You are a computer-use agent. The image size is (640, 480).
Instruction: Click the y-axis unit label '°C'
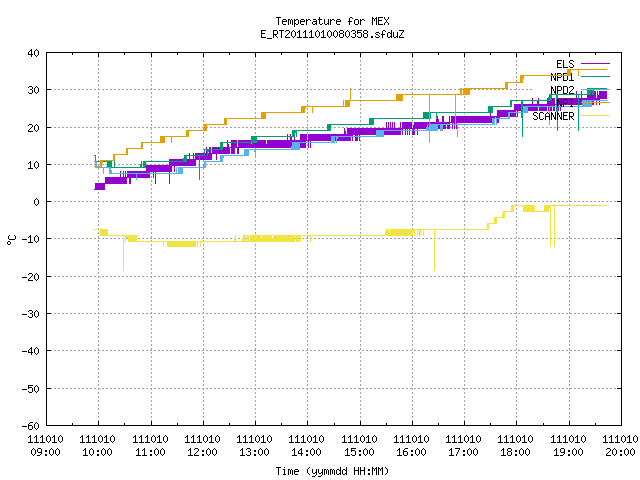(11, 240)
